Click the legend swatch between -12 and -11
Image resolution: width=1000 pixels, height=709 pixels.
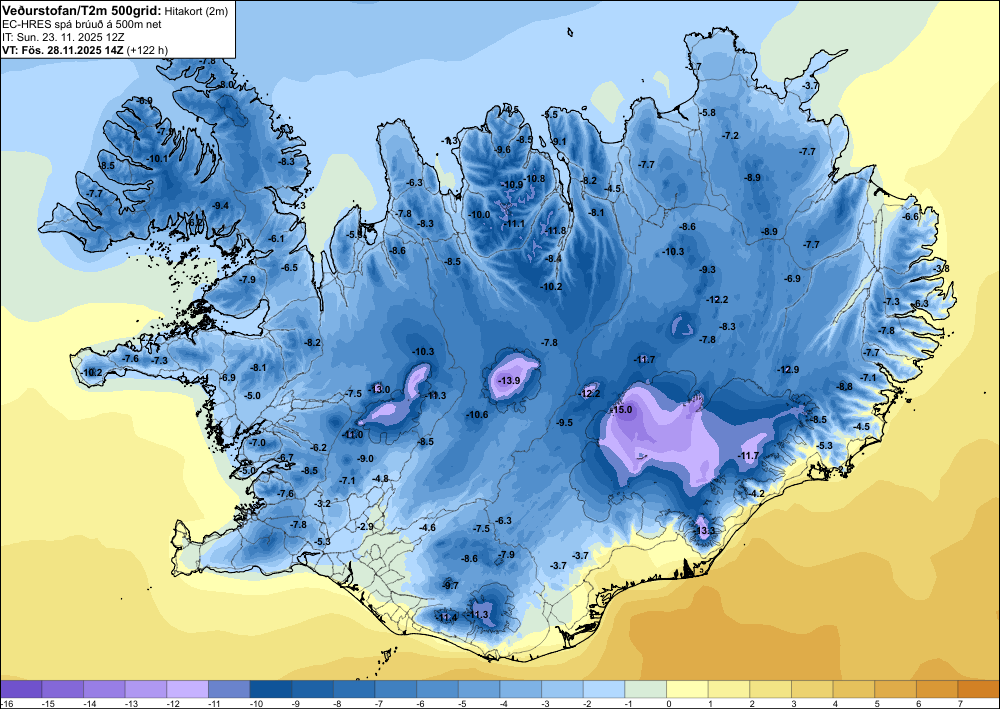tap(188, 689)
